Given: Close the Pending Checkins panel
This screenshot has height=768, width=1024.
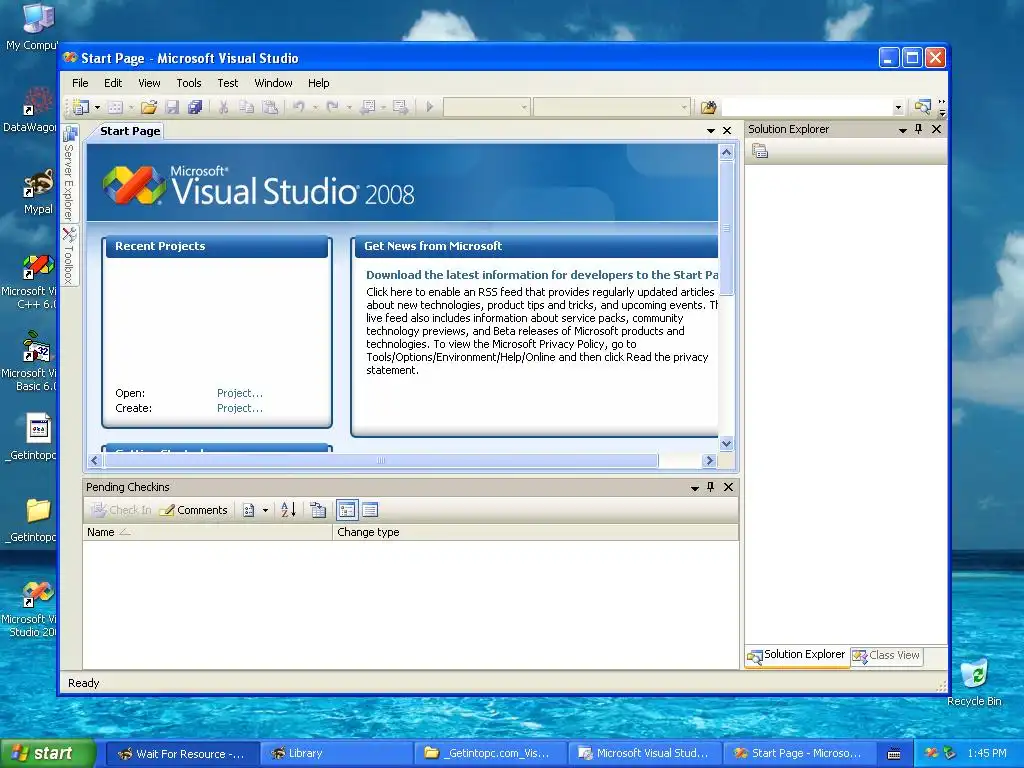Looking at the screenshot, I should (x=728, y=487).
